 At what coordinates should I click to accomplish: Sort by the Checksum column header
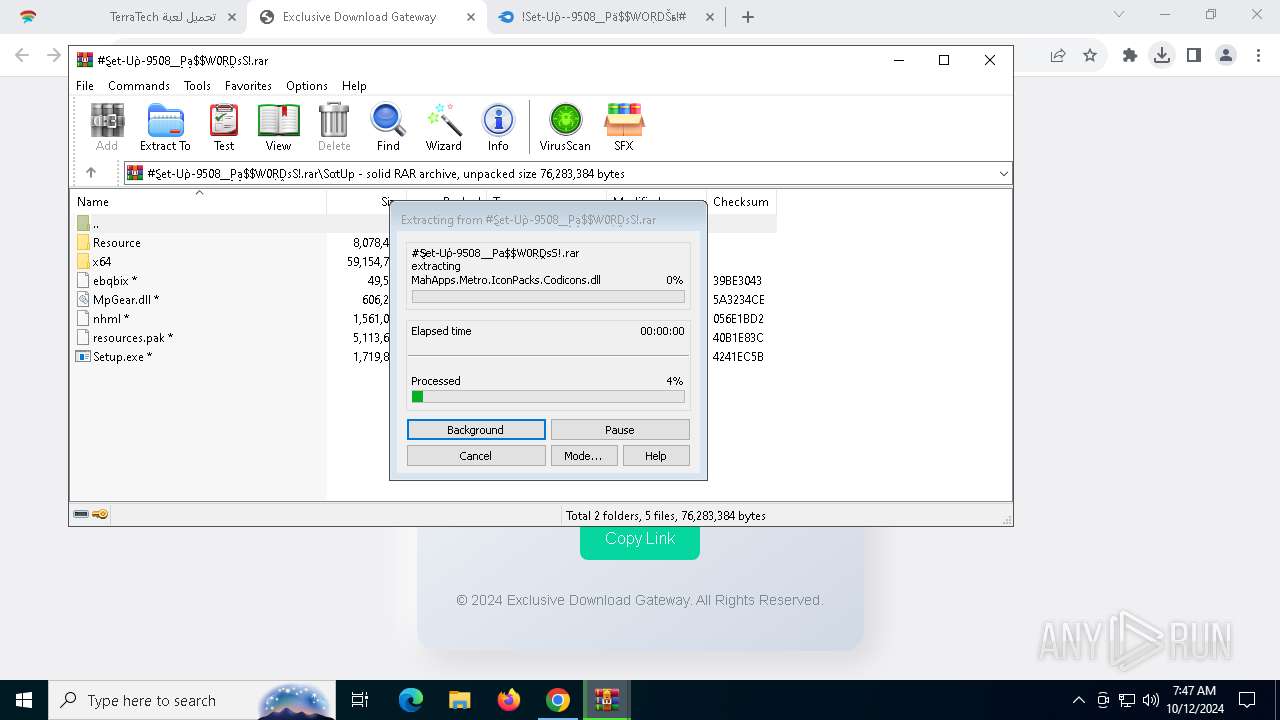pos(741,202)
